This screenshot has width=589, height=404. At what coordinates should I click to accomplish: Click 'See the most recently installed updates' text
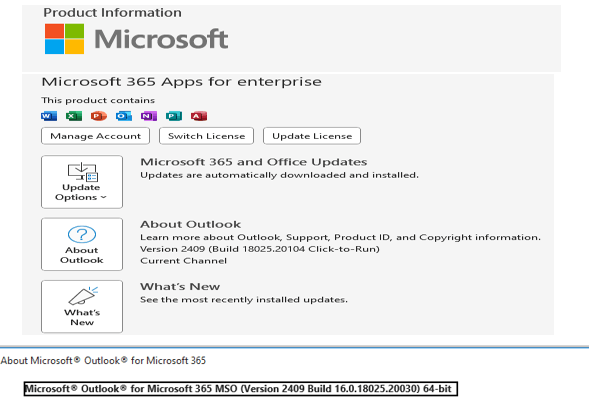244,300
